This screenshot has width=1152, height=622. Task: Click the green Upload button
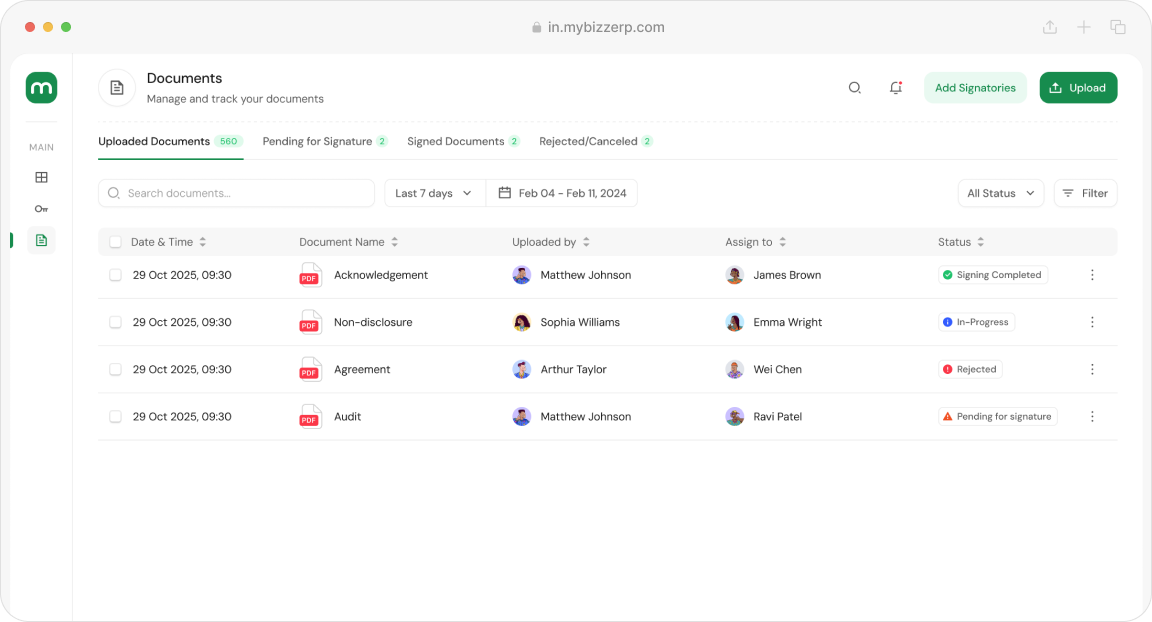1078,88
